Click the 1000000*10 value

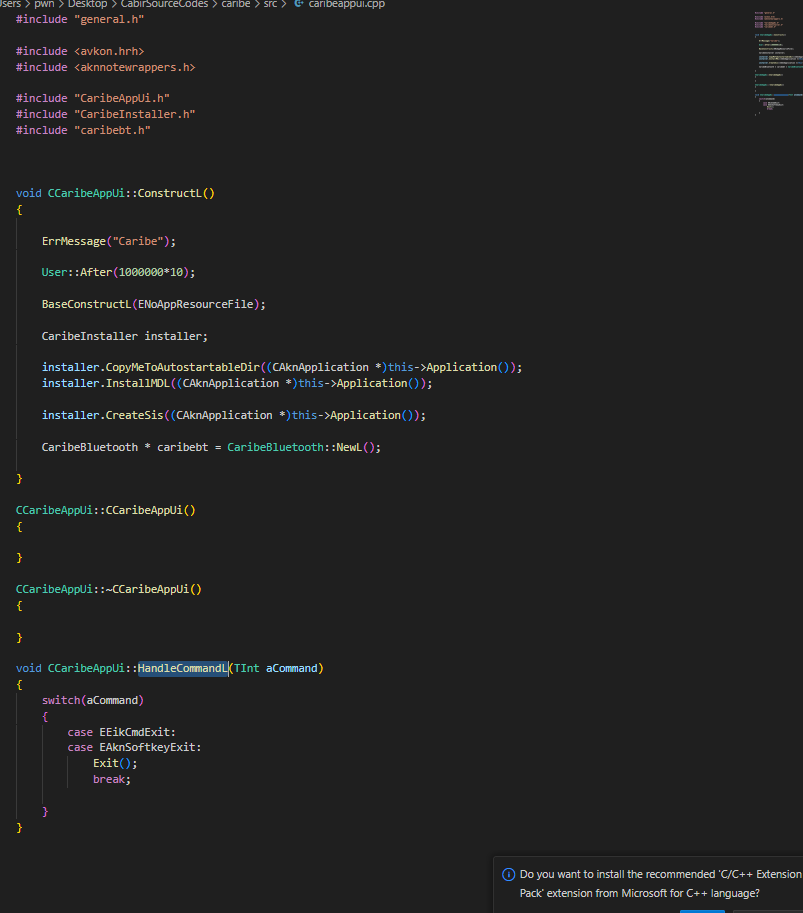click(151, 272)
